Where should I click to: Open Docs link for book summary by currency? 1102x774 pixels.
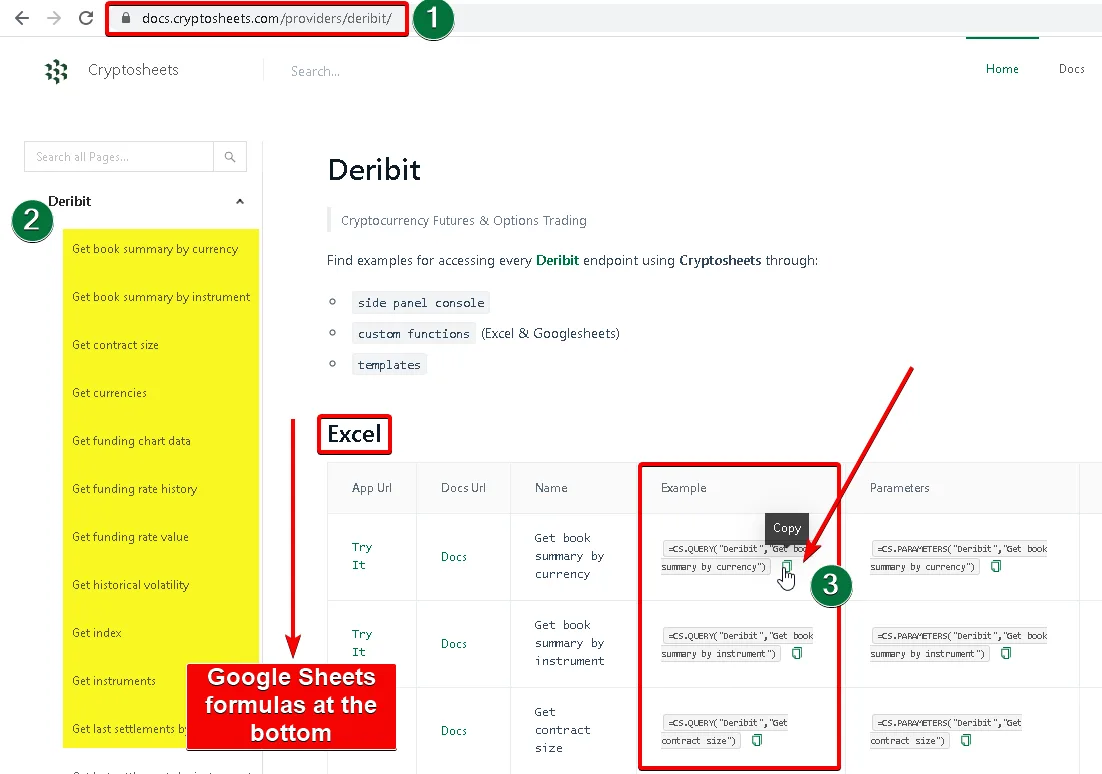pyautogui.click(x=454, y=557)
